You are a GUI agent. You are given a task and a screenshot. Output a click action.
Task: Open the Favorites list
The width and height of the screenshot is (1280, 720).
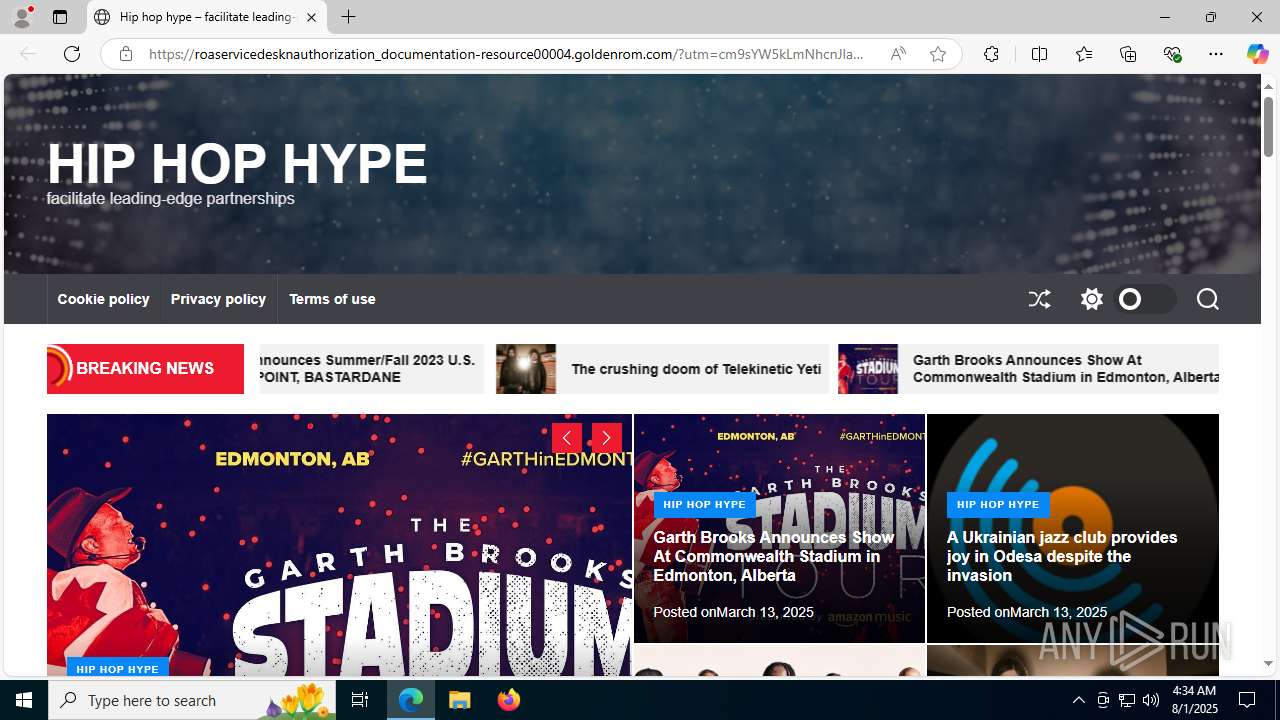(1083, 54)
